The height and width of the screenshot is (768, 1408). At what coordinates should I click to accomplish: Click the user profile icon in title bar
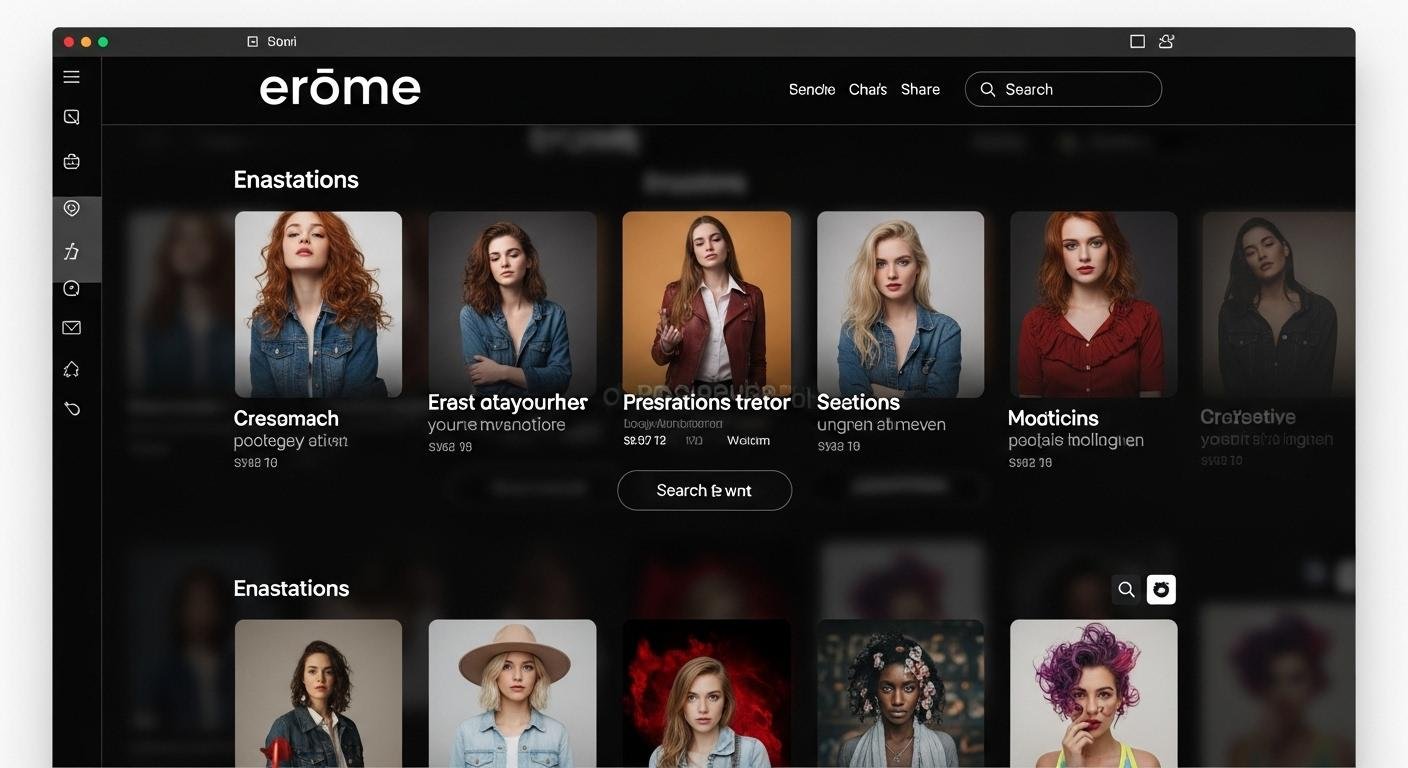pos(1166,41)
